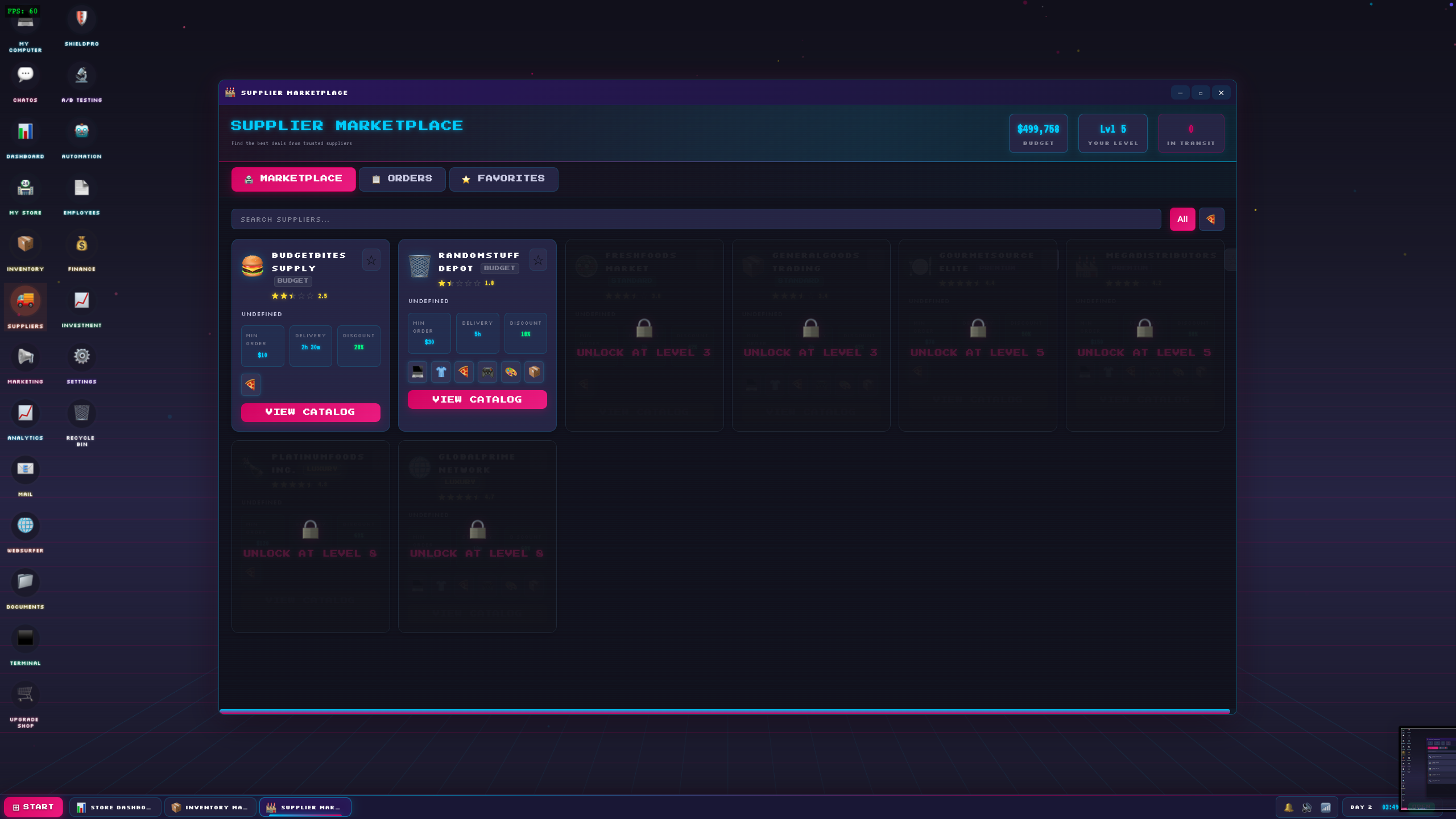This screenshot has height=819, width=1456.
Task: Click the notification bell in system tray
Action: (x=1288, y=807)
